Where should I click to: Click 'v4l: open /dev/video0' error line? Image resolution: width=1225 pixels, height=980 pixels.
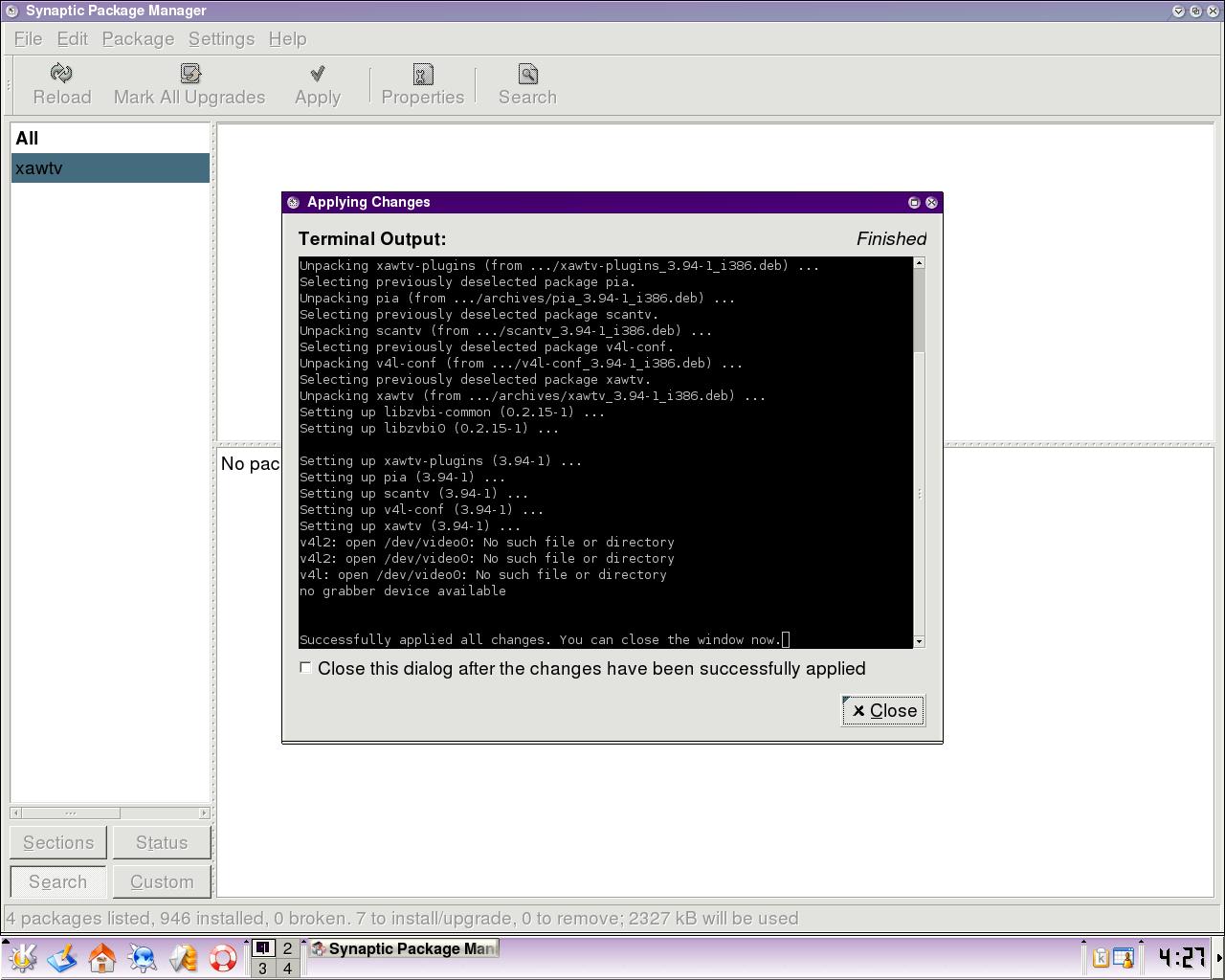(483, 574)
